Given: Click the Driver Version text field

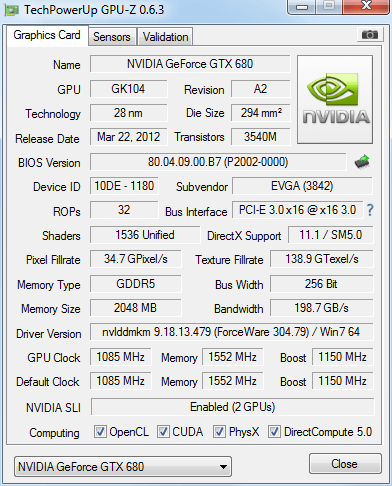Looking at the screenshot, I should coord(232,332).
